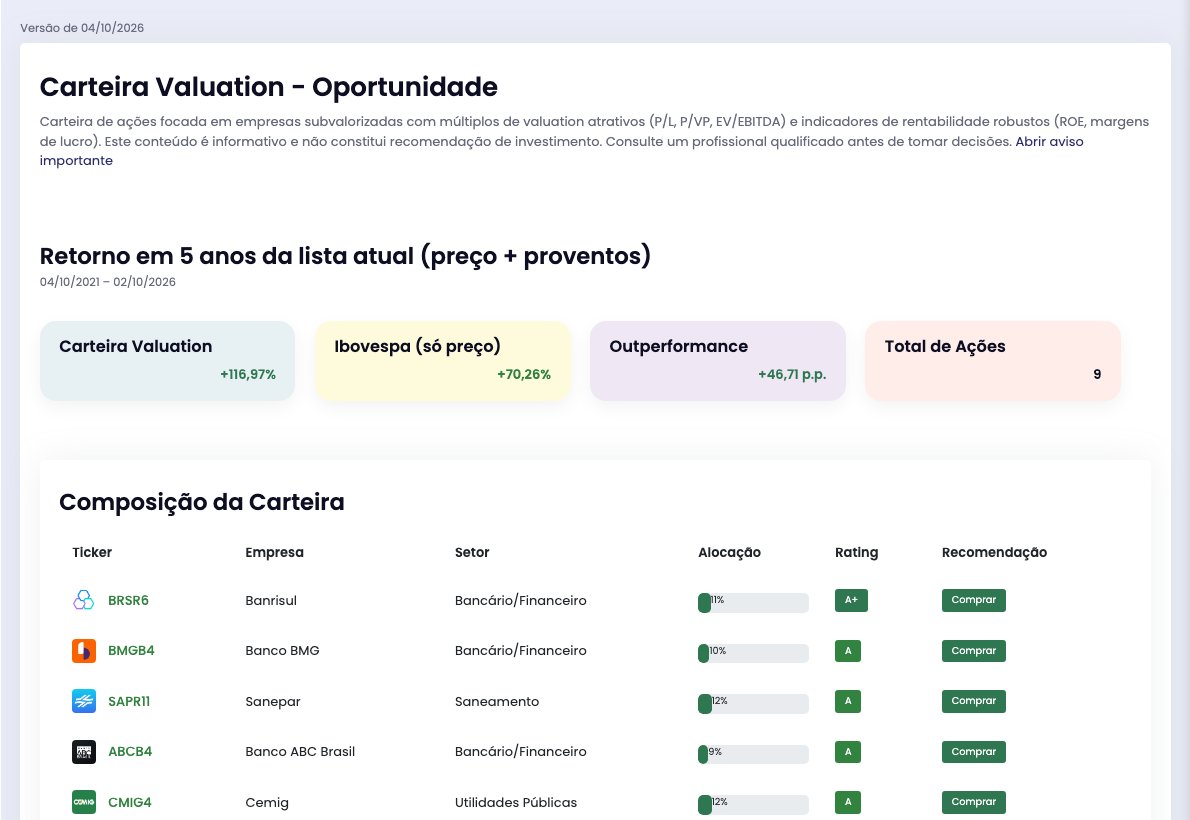This screenshot has height=820, width=1190.
Task: Click the 12% allocation bar for Sanepar
Action: pos(754,704)
